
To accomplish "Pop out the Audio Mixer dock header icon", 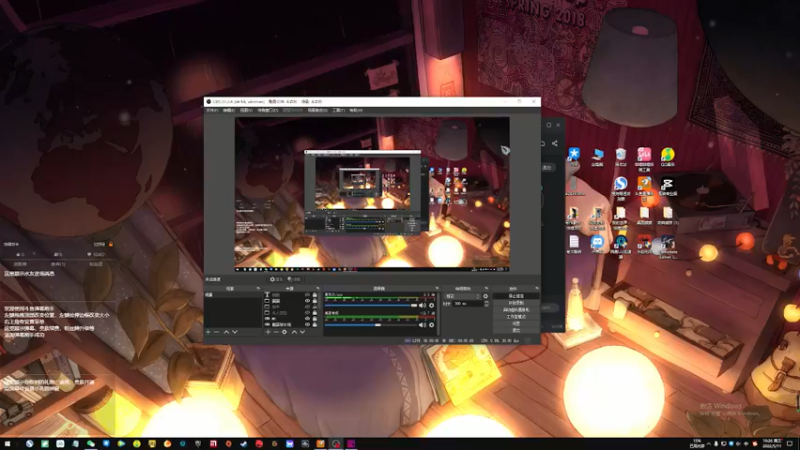I will coord(437,288).
